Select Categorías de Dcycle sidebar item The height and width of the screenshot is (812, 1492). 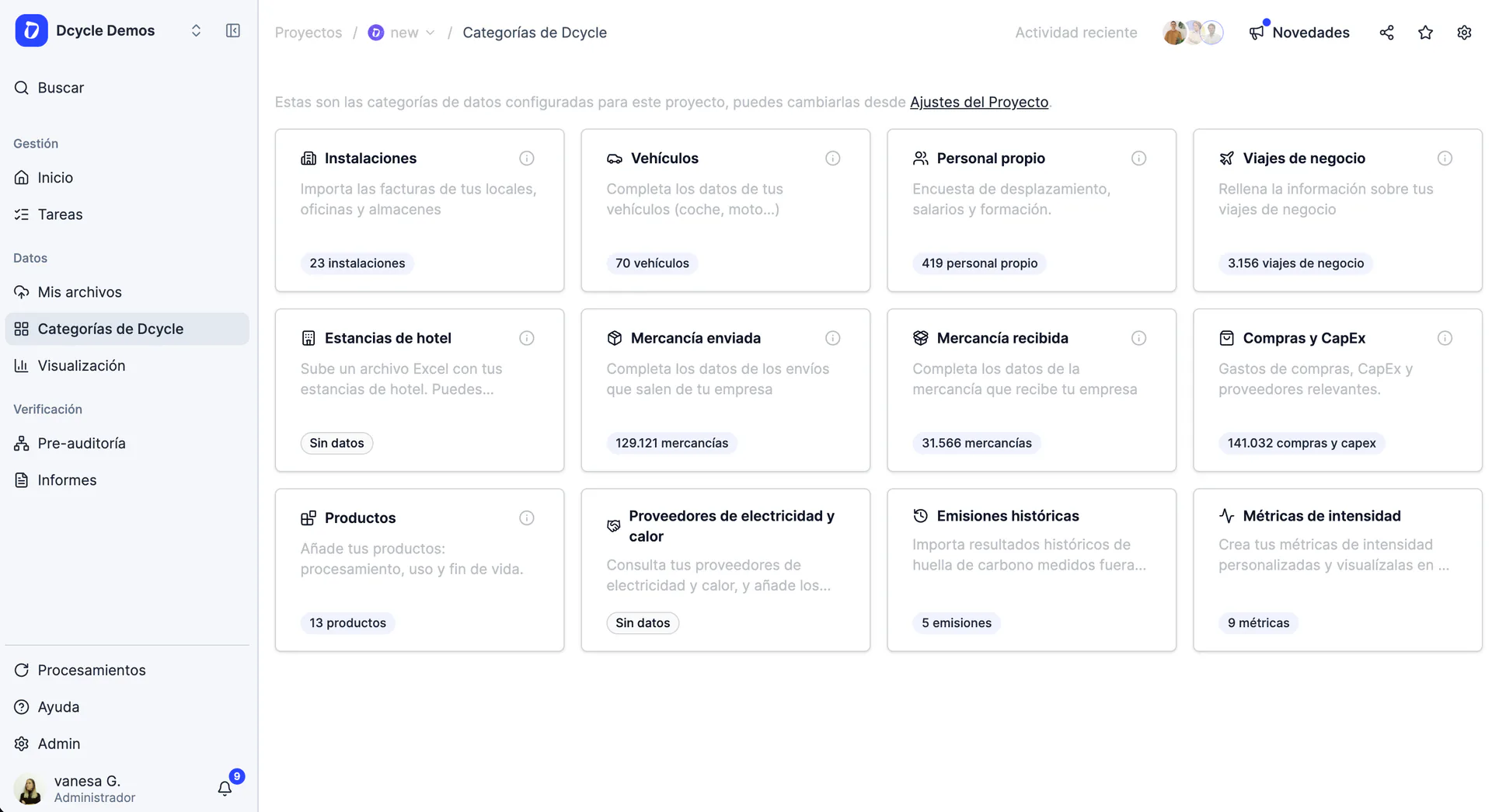pyautogui.click(x=127, y=329)
